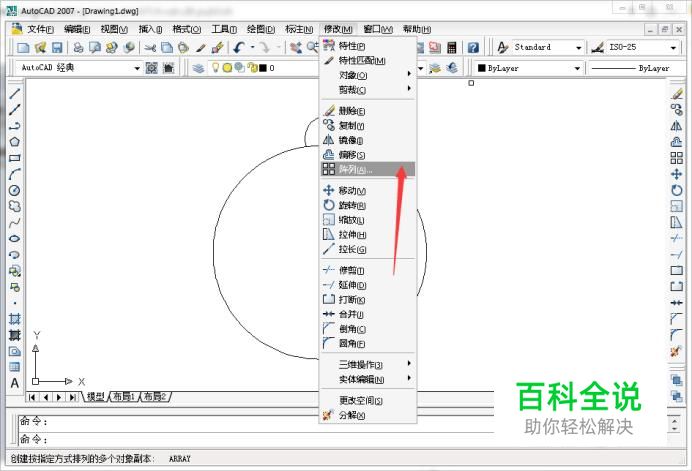The image size is (692, 471).
Task: Click the Layer Properties Manager icon
Action: (x=198, y=68)
